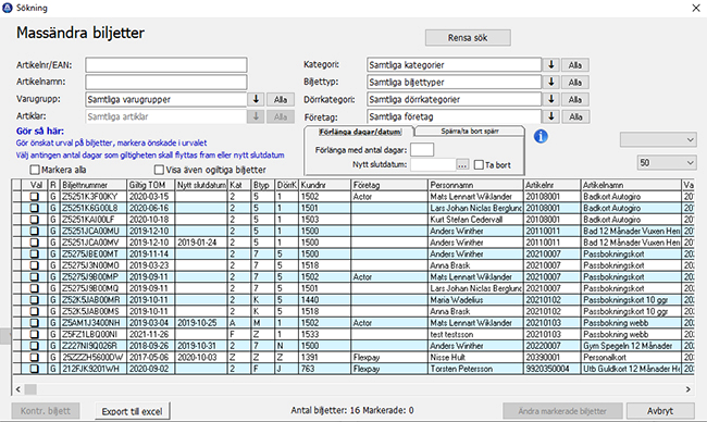Screen dimensions: 707x422
Task: Switch to Förlänga dagar/datum tab
Action: [x=360, y=132]
